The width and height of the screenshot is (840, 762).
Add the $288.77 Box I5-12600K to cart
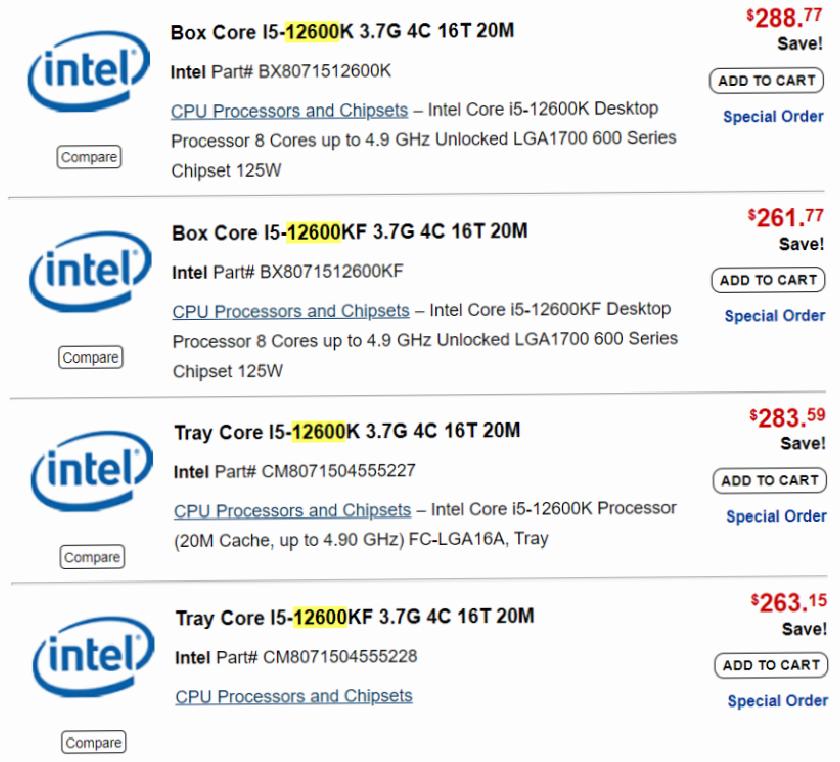tap(767, 81)
